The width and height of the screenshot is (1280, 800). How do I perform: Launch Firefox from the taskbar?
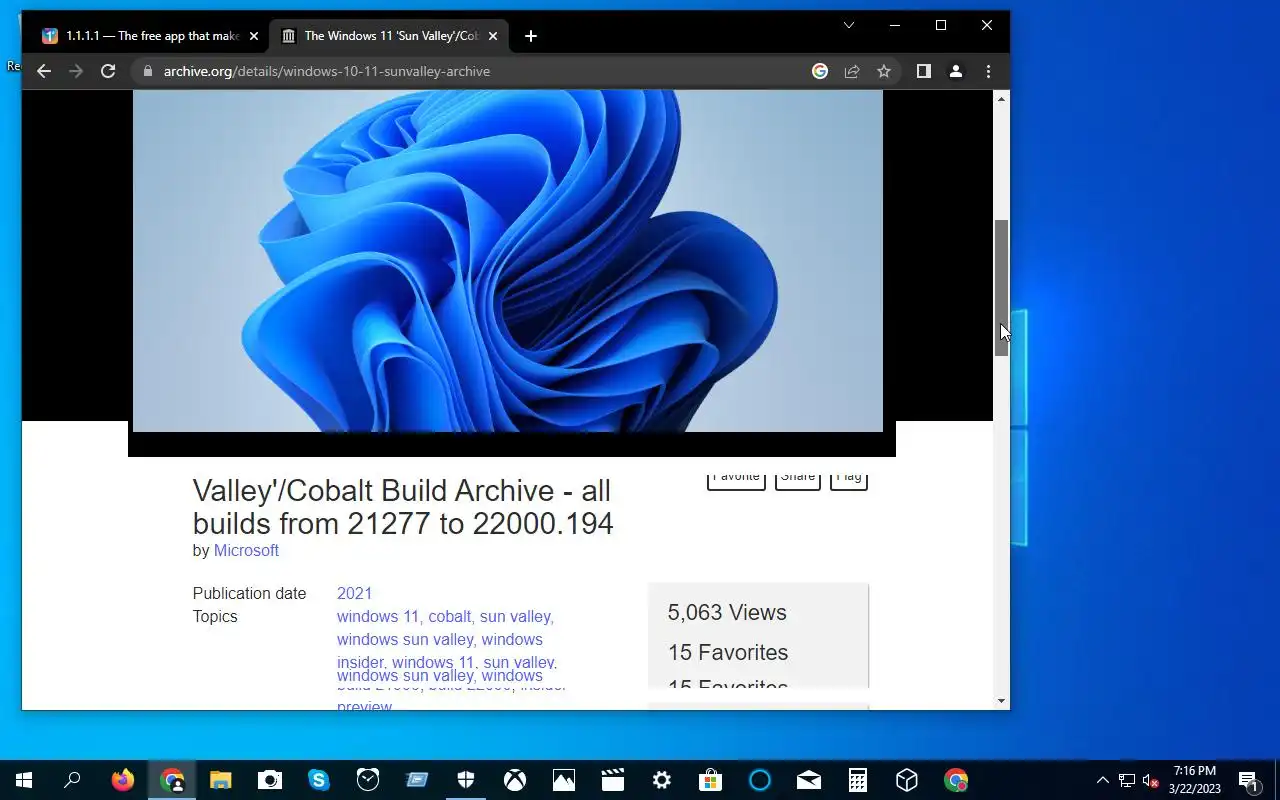point(123,780)
